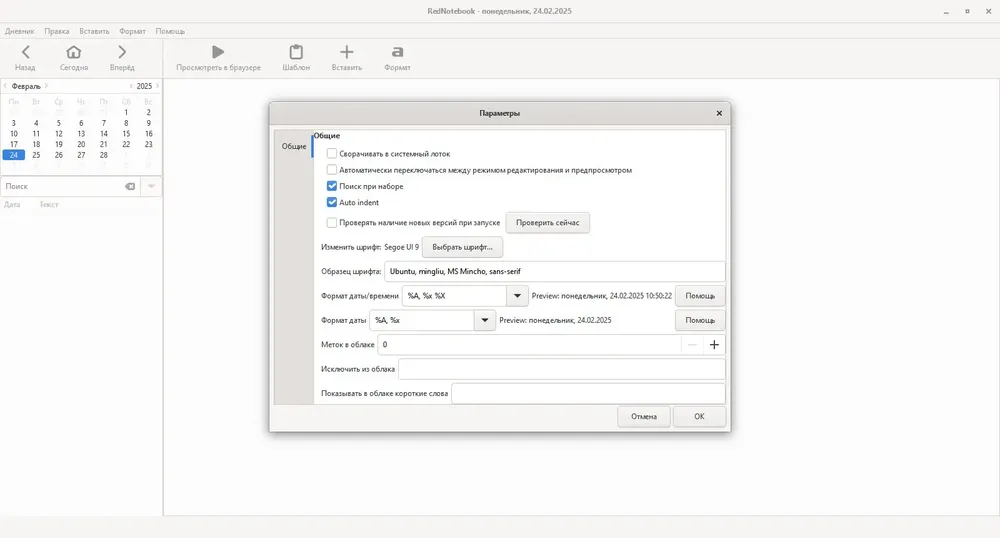Viewport: 1000px width, 538px height.
Task: Open the Формат toolbar icon
Action: (x=397, y=52)
